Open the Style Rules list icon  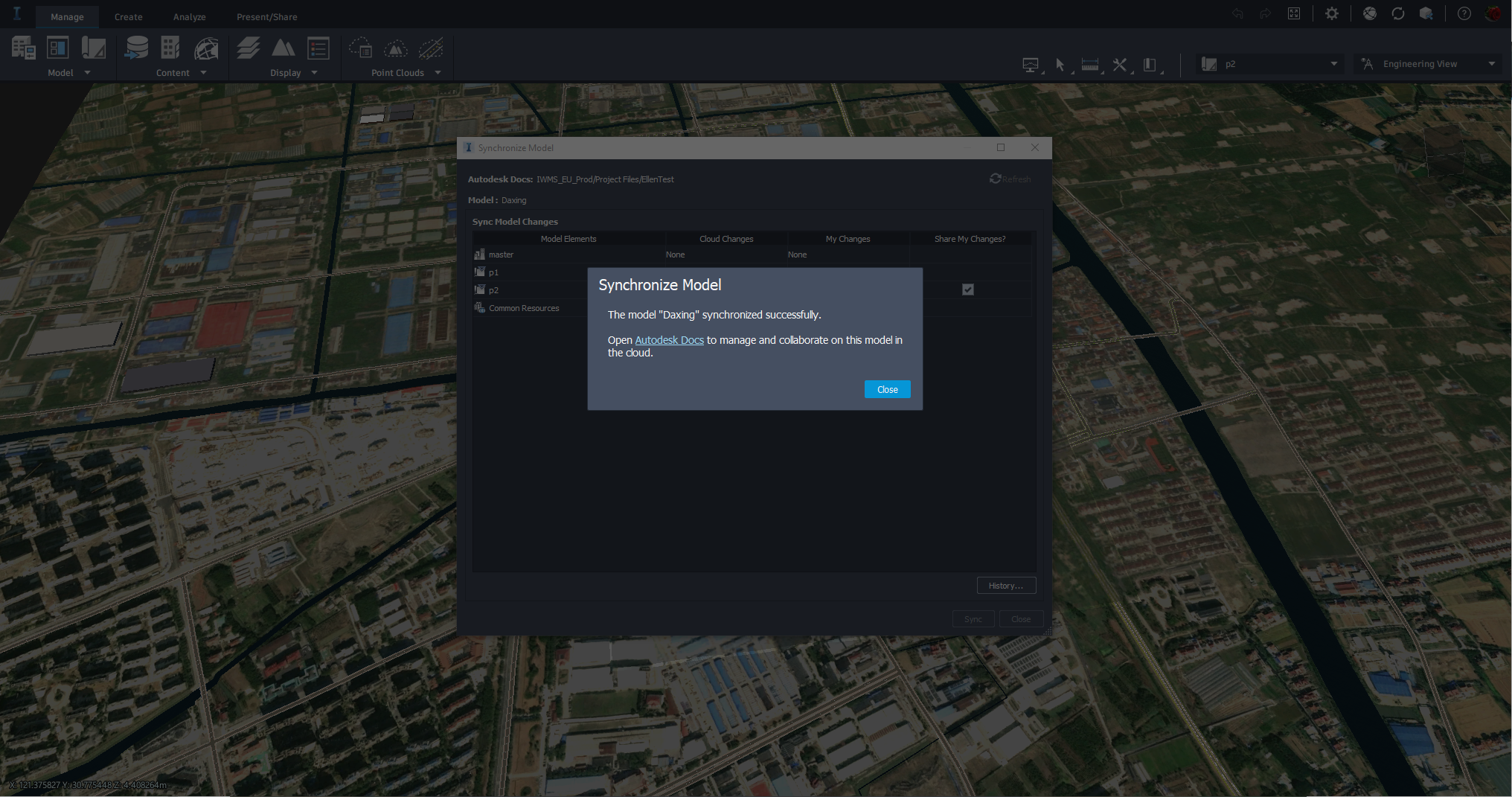(x=318, y=48)
